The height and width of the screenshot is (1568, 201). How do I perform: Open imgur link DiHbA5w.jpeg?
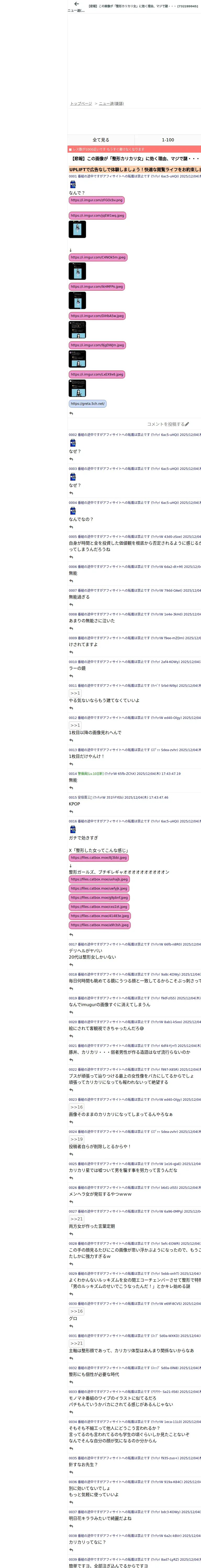(x=97, y=316)
